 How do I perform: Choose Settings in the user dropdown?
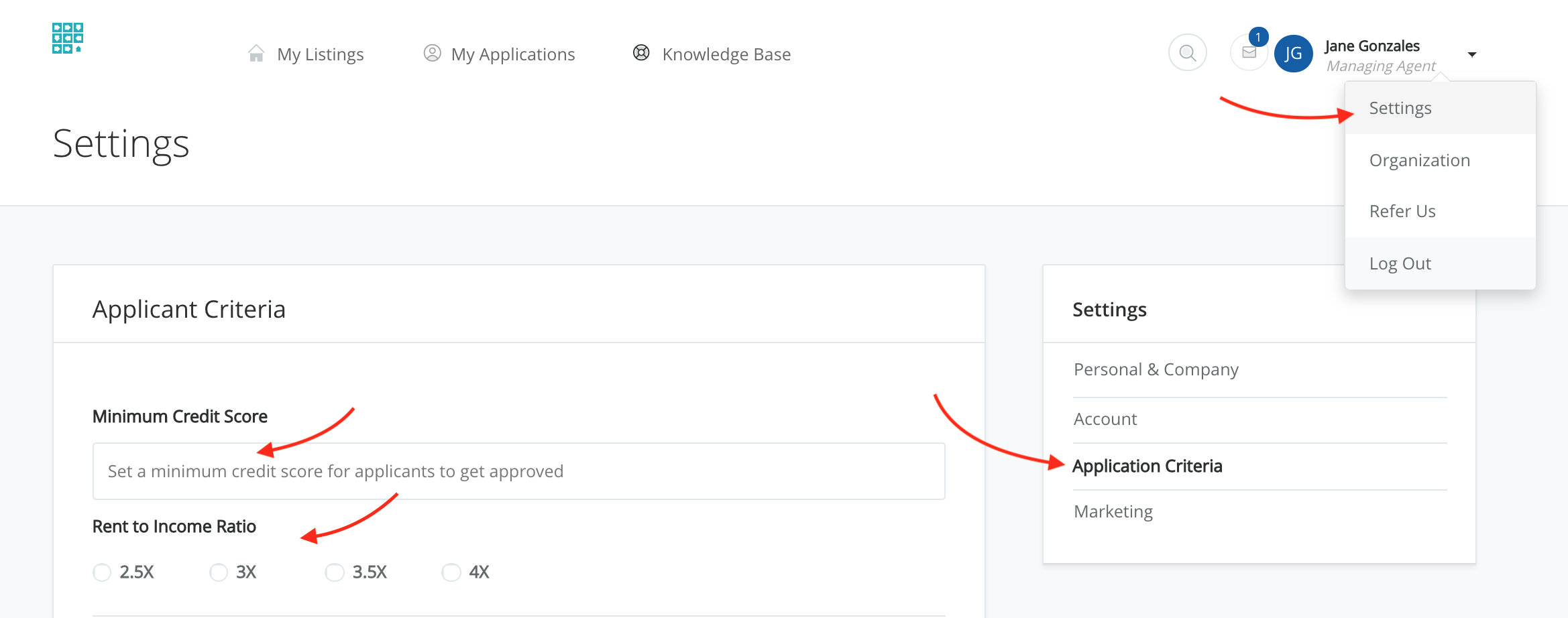pos(1440,108)
